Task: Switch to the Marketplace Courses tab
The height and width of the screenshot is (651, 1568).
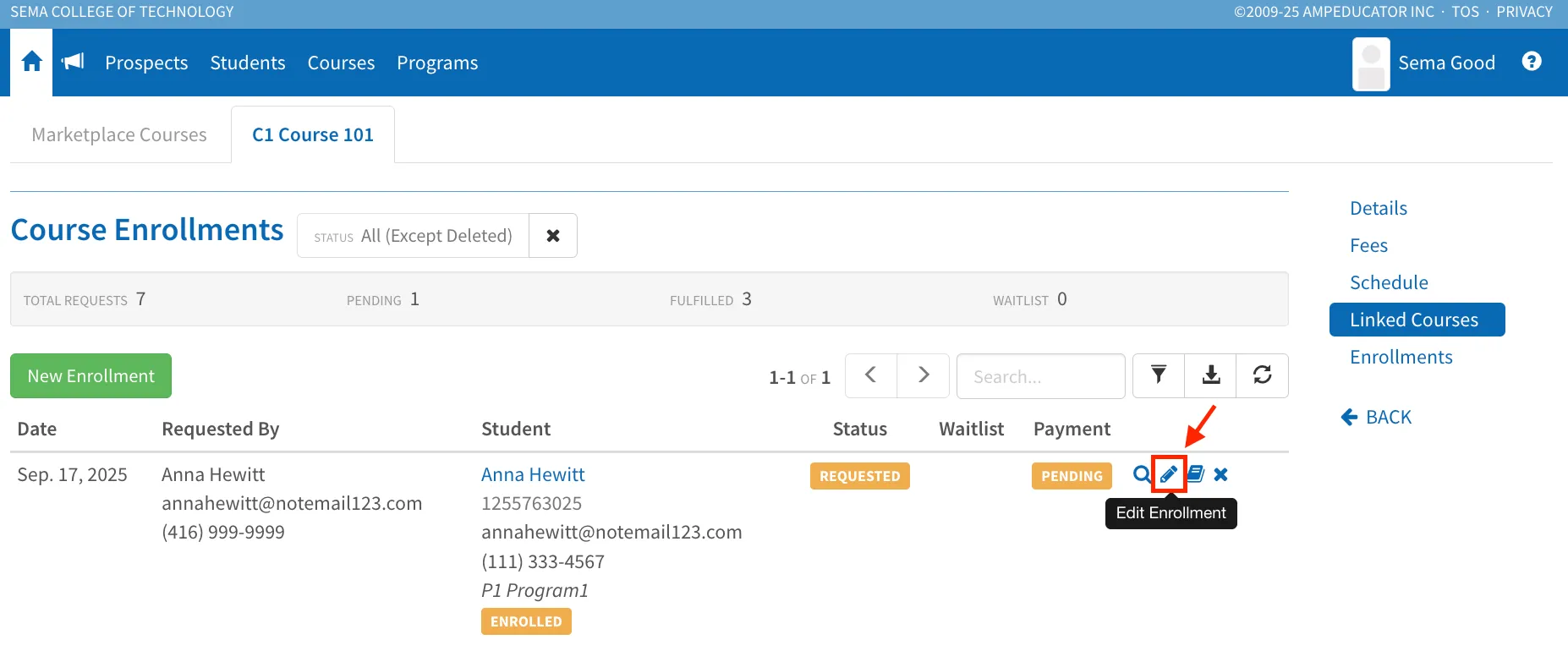Action: pos(119,134)
